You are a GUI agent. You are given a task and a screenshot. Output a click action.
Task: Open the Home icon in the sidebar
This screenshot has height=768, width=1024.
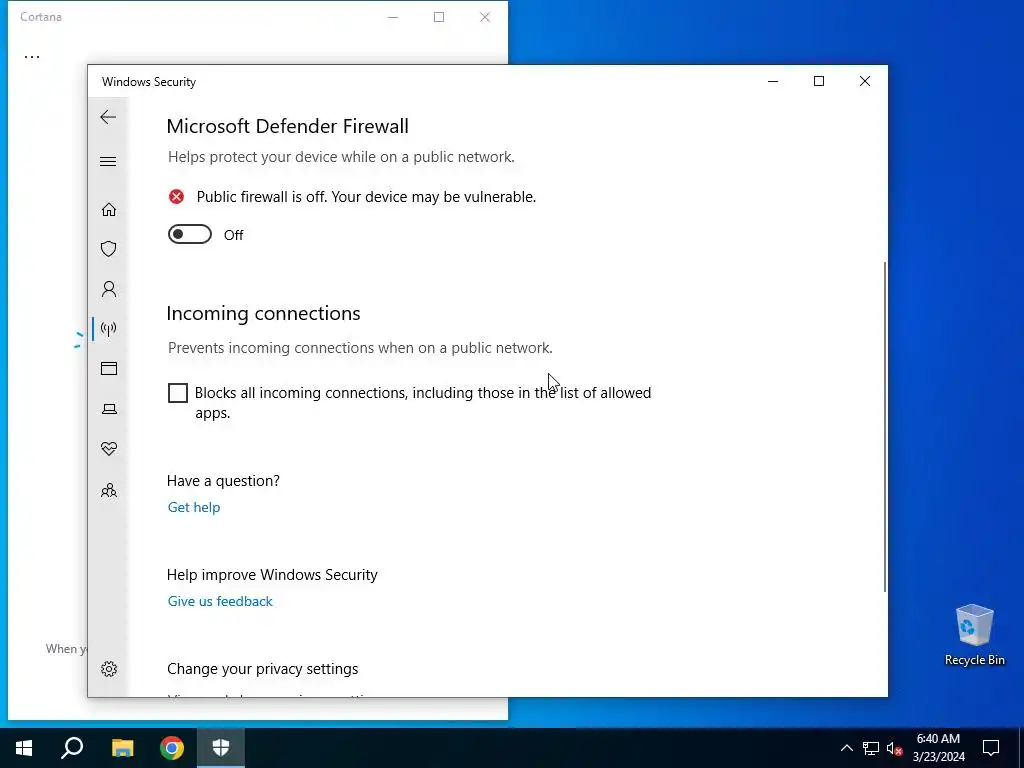(x=108, y=210)
